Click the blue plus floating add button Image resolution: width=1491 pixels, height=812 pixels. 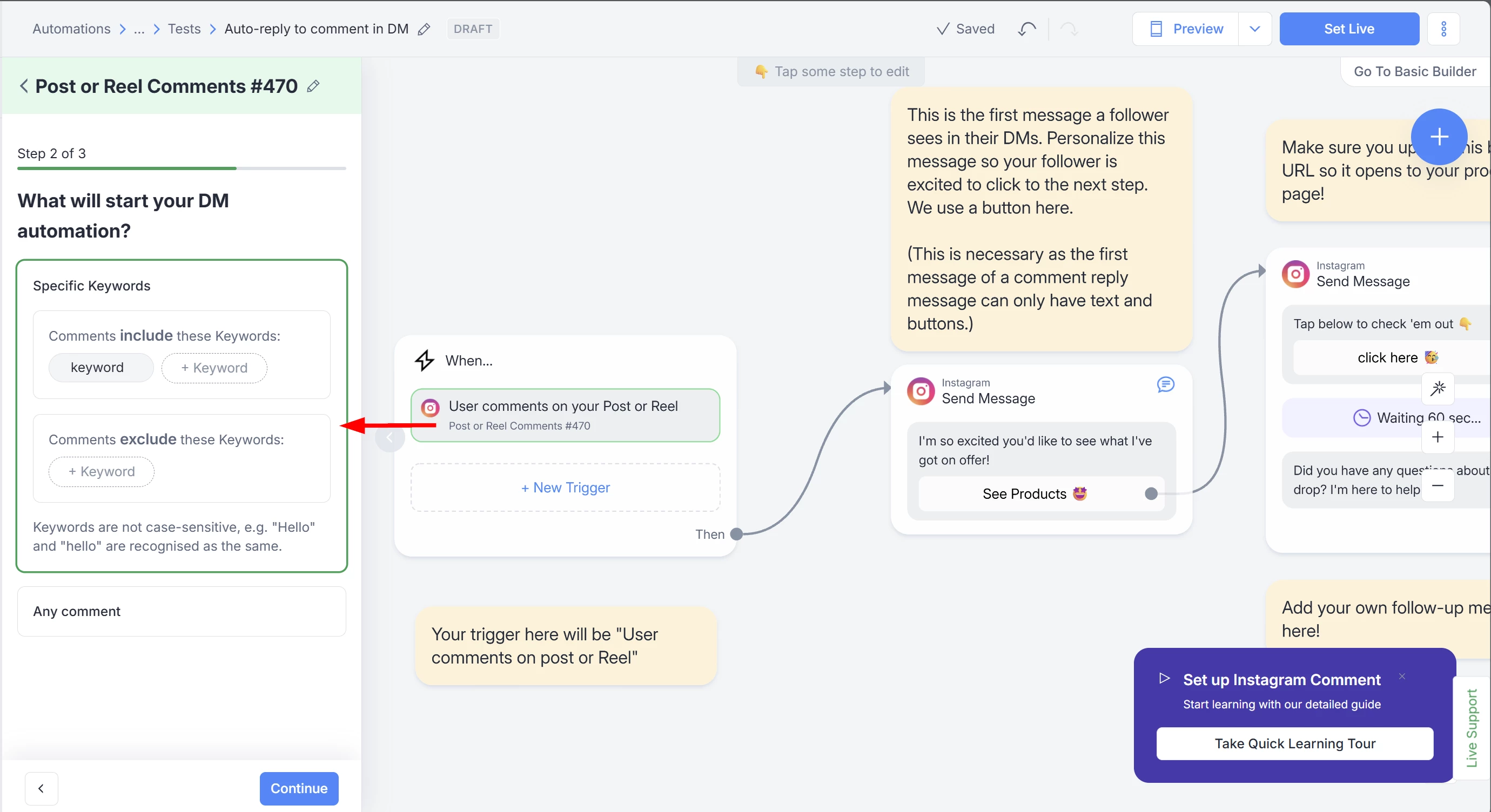(1439, 137)
